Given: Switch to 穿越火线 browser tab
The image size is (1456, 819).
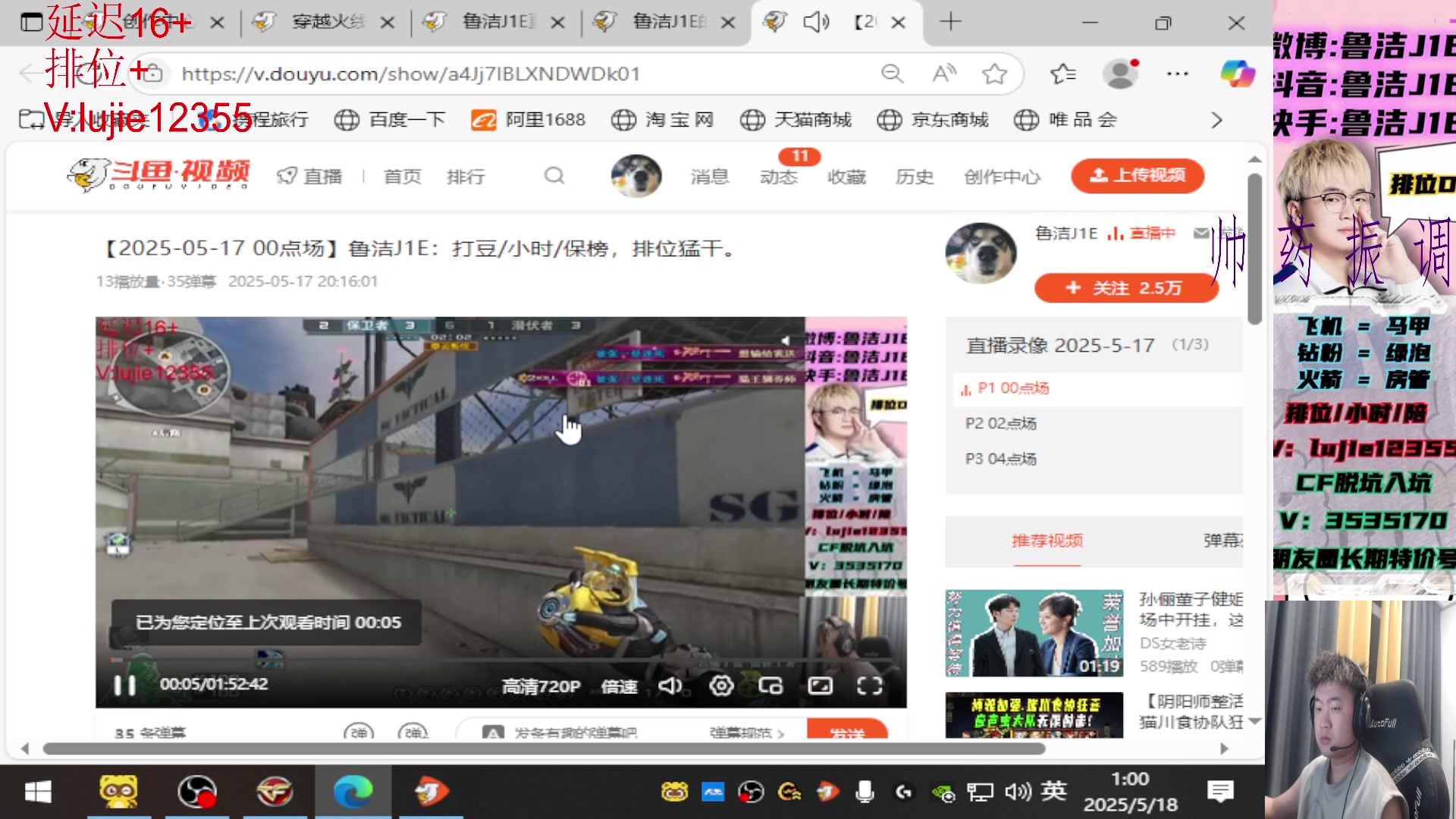Looking at the screenshot, I should point(326,22).
